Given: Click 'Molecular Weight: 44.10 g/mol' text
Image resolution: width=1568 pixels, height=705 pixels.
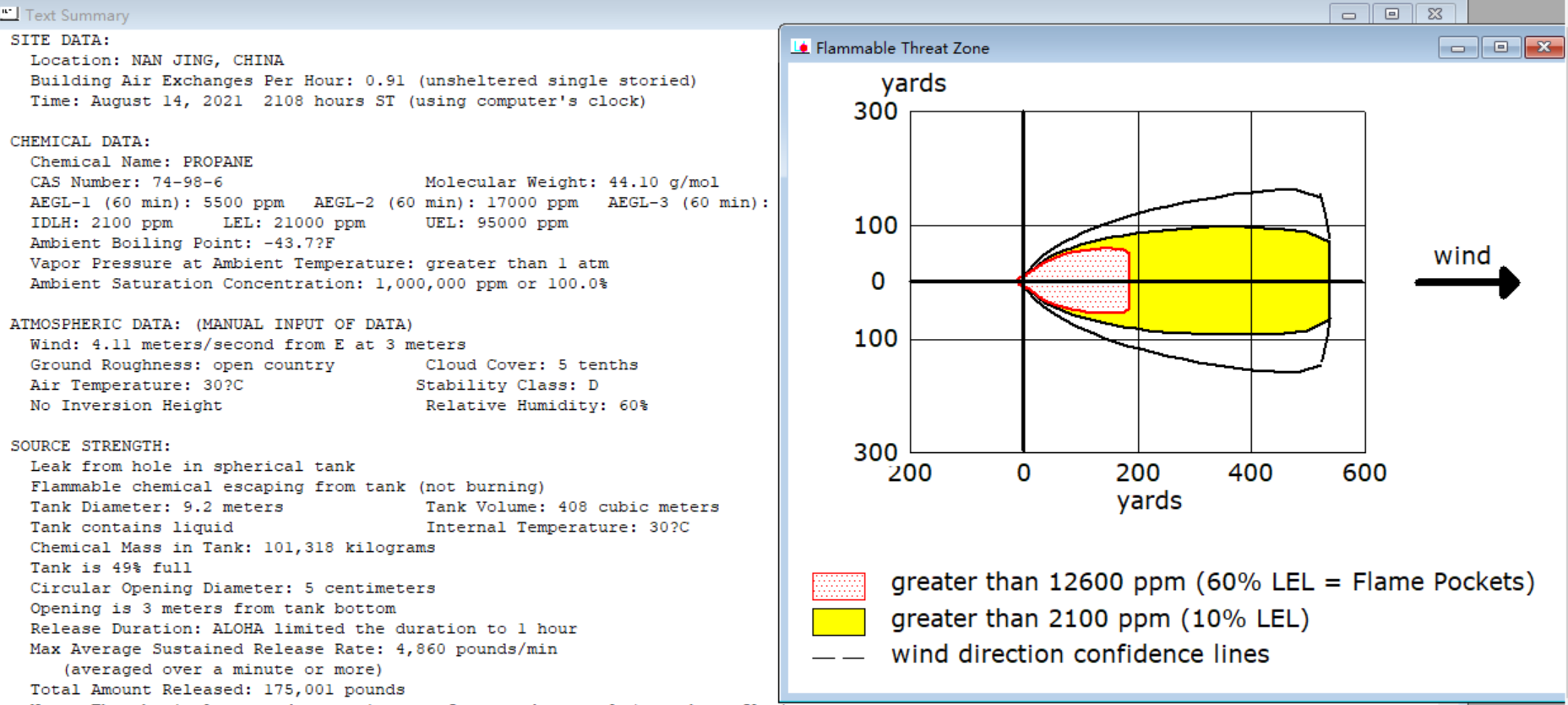Looking at the screenshot, I should 572,182.
